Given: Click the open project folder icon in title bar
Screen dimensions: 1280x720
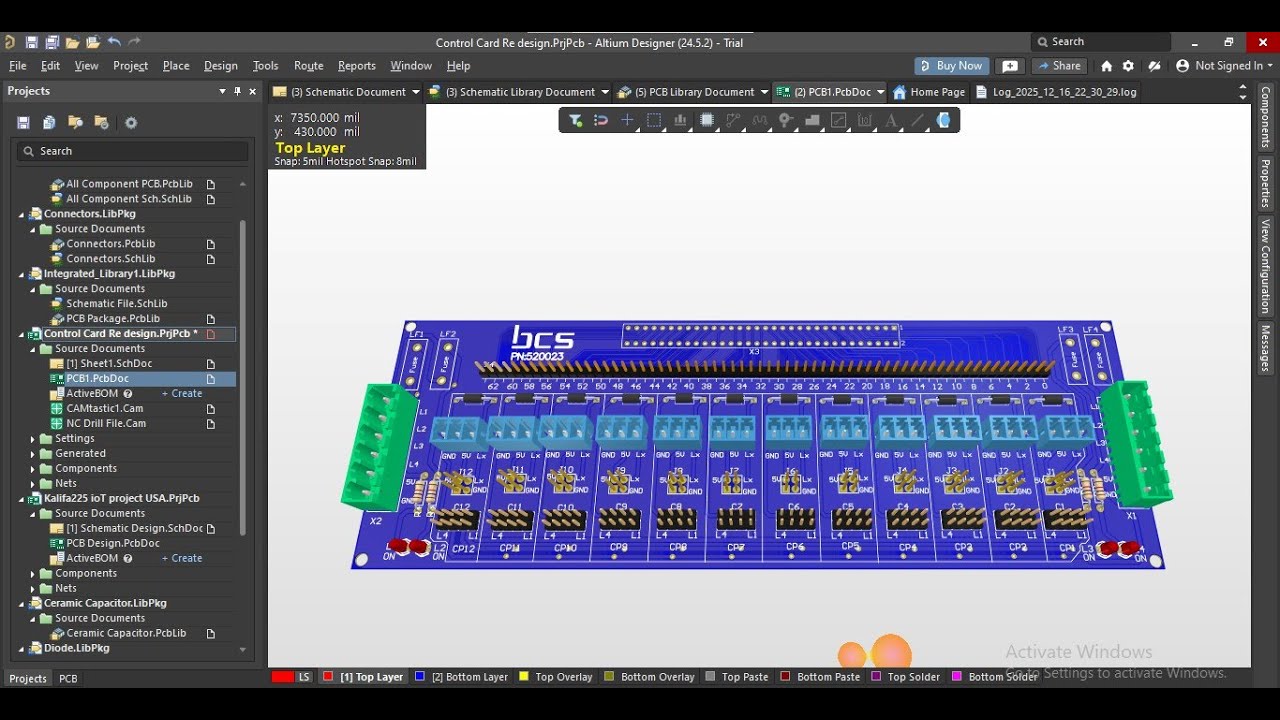Looking at the screenshot, I should 93,42.
